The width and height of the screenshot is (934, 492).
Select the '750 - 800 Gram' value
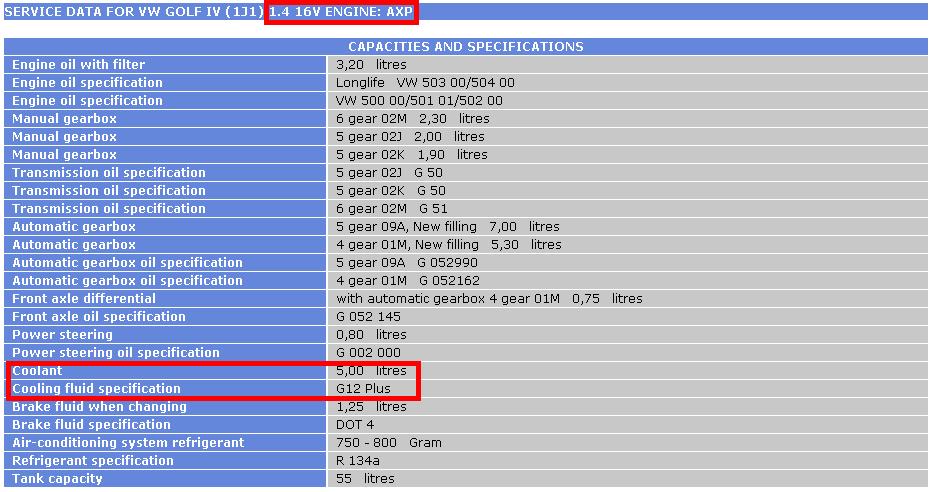pyautogui.click(x=389, y=443)
